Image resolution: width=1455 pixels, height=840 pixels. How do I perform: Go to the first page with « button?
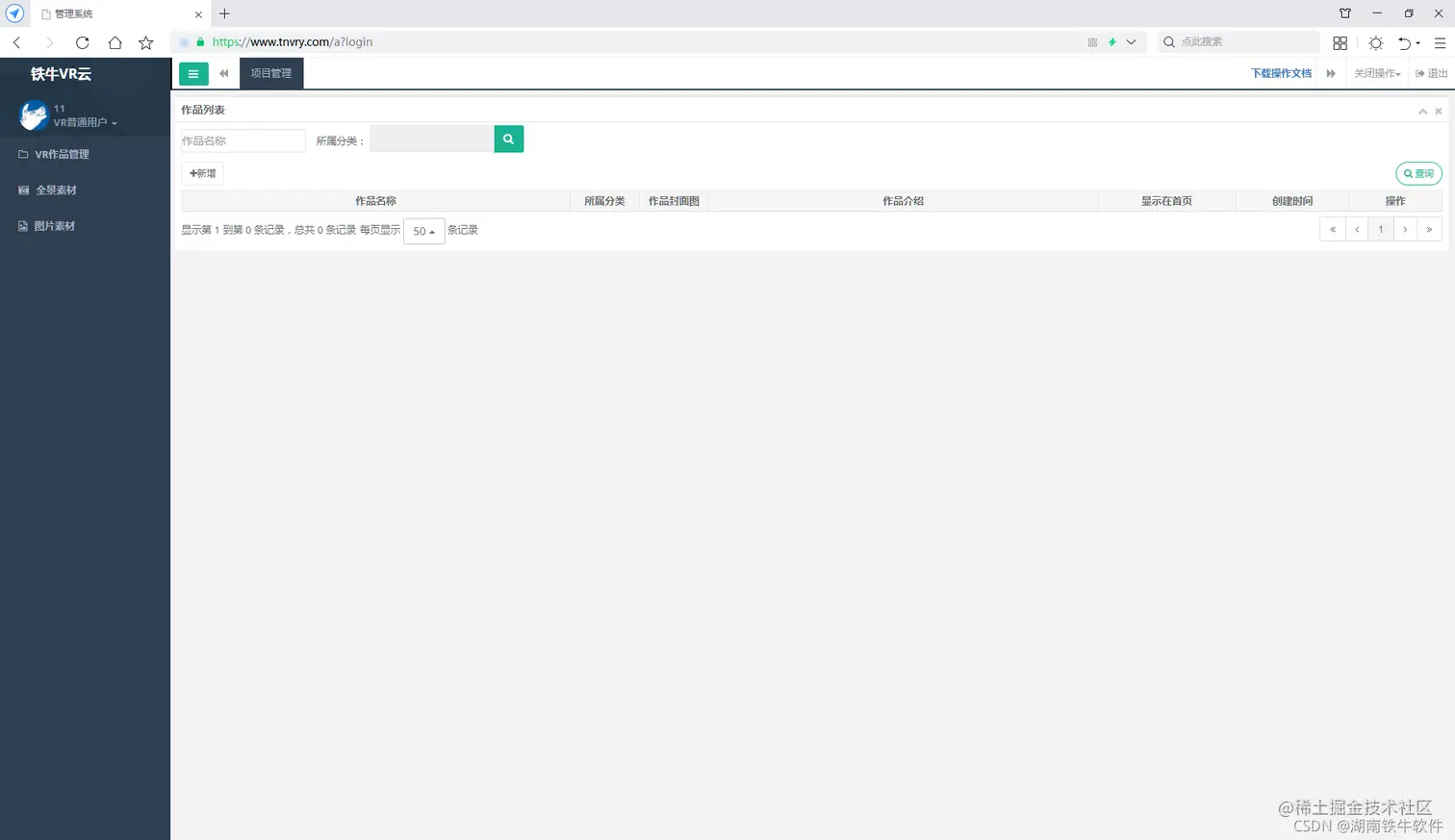pyautogui.click(x=1333, y=230)
